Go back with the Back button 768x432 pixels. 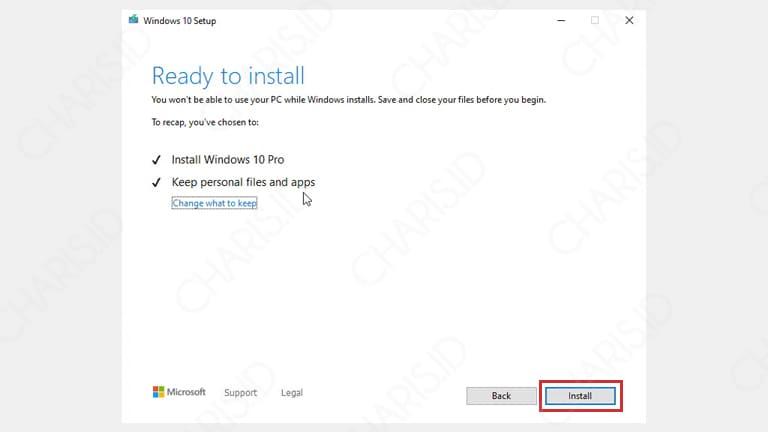(x=501, y=396)
